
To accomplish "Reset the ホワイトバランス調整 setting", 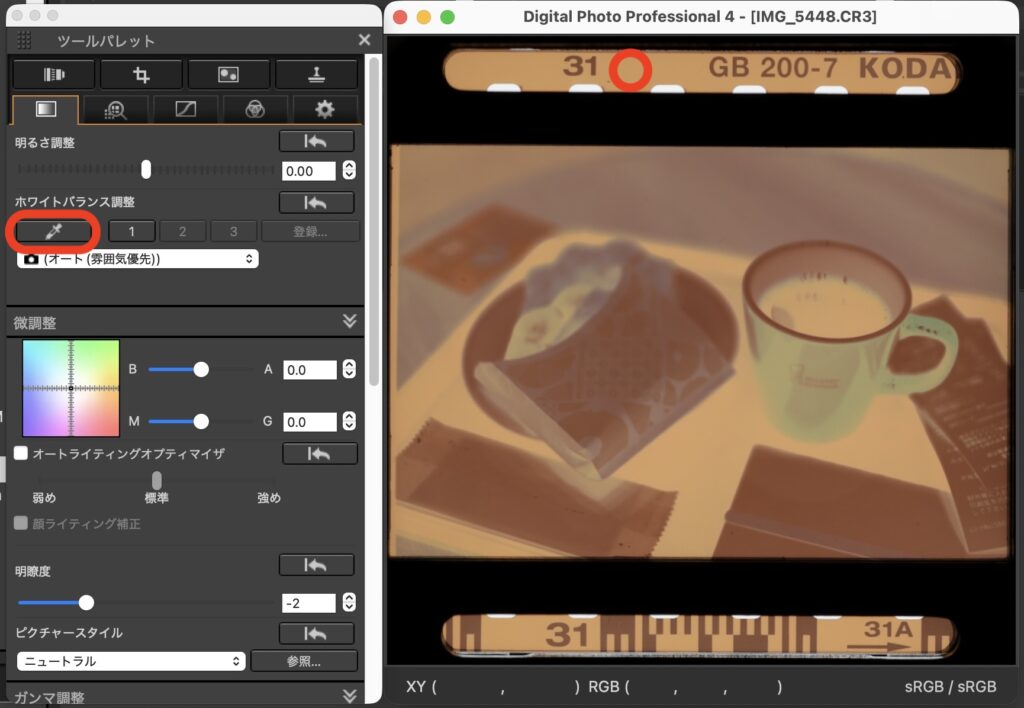I will (316, 203).
